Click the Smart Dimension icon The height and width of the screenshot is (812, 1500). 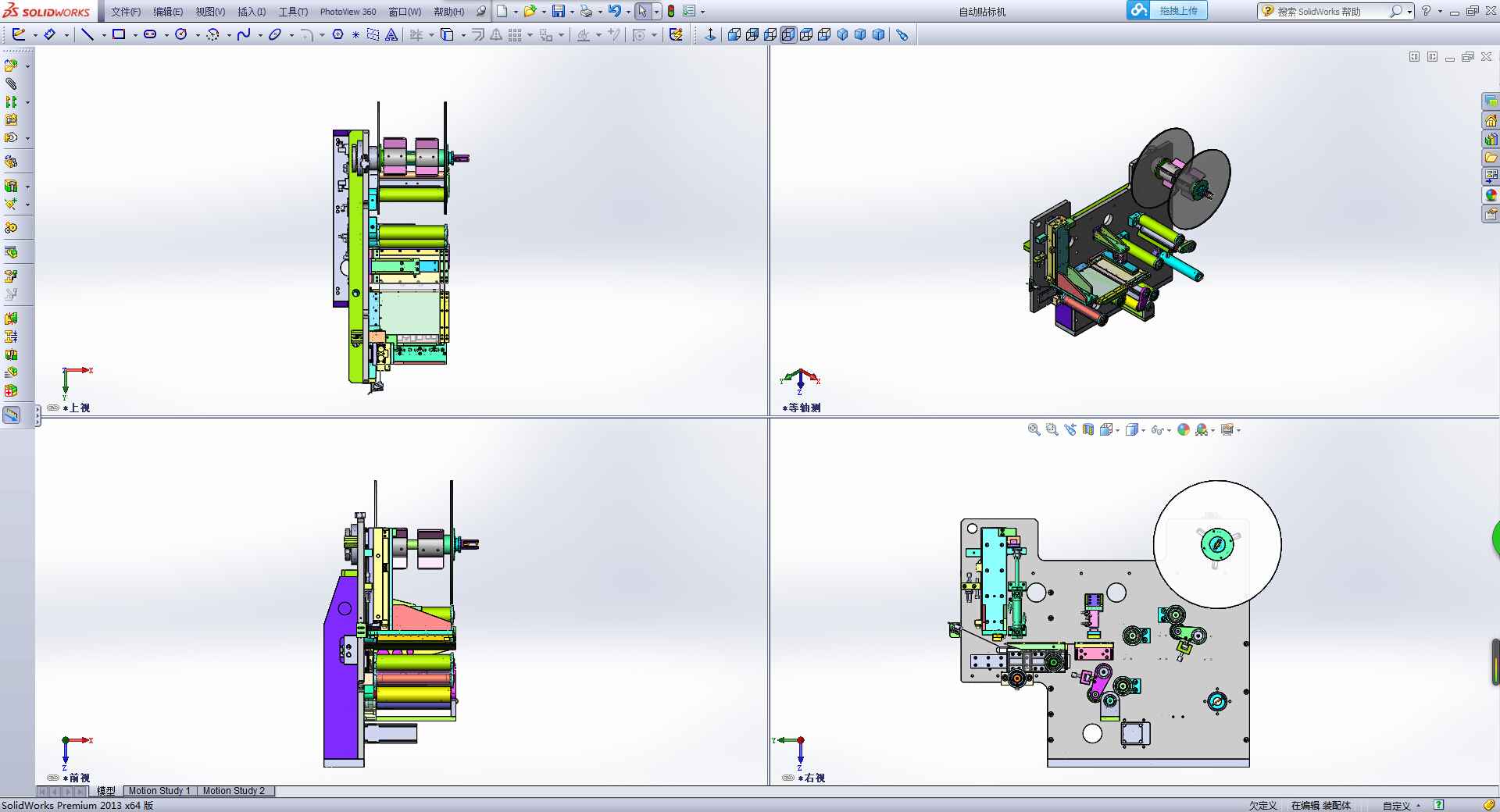point(49,34)
